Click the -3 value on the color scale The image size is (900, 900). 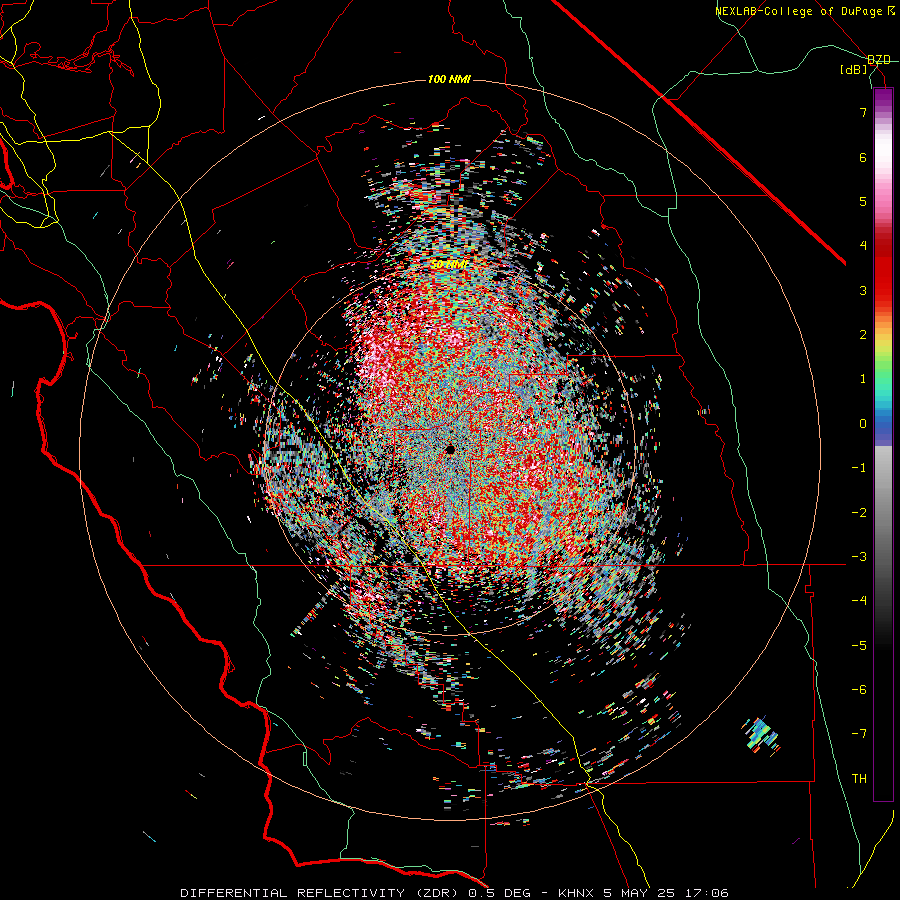[859, 557]
